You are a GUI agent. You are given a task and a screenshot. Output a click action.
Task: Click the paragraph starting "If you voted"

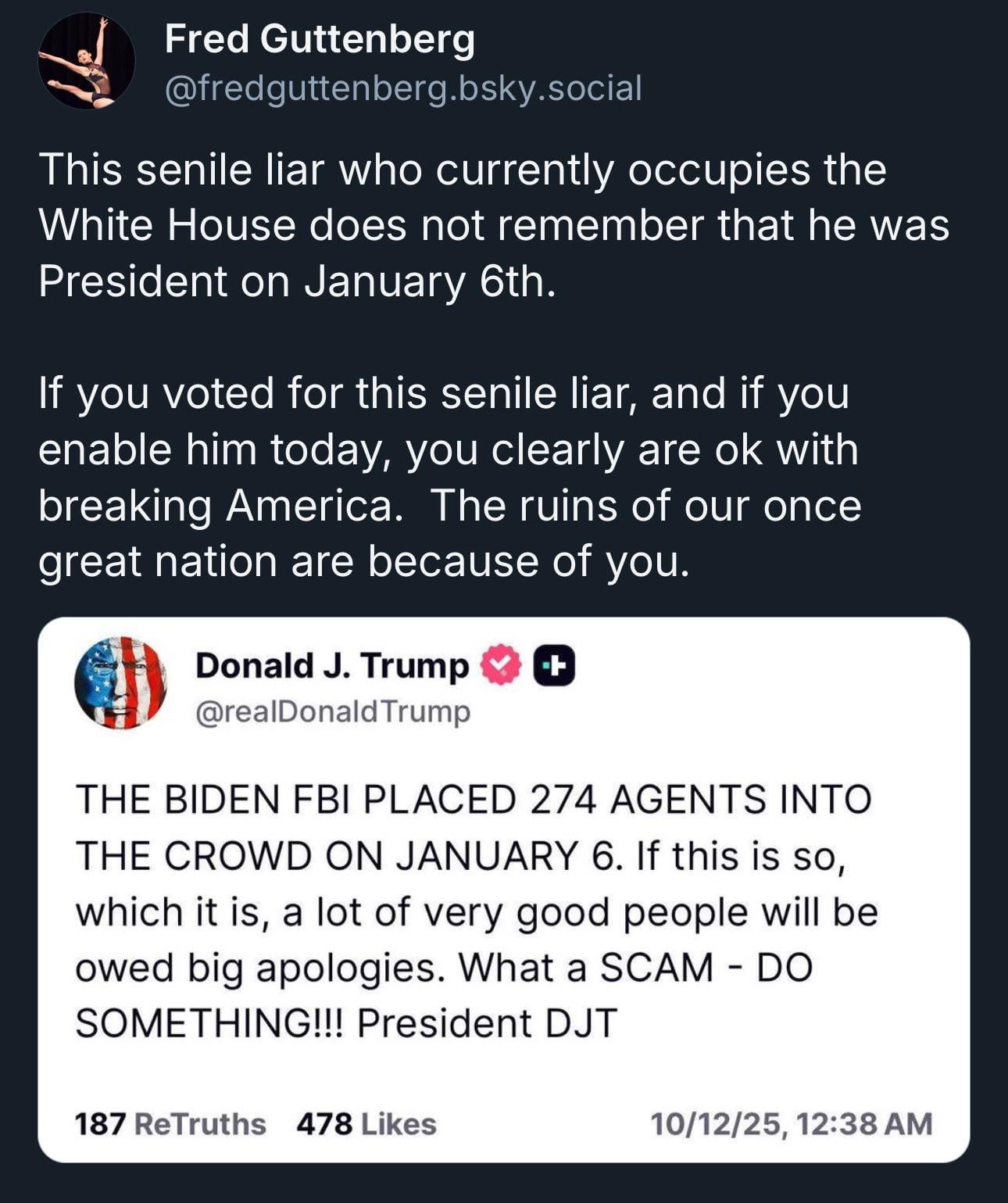pyautogui.click(x=449, y=477)
